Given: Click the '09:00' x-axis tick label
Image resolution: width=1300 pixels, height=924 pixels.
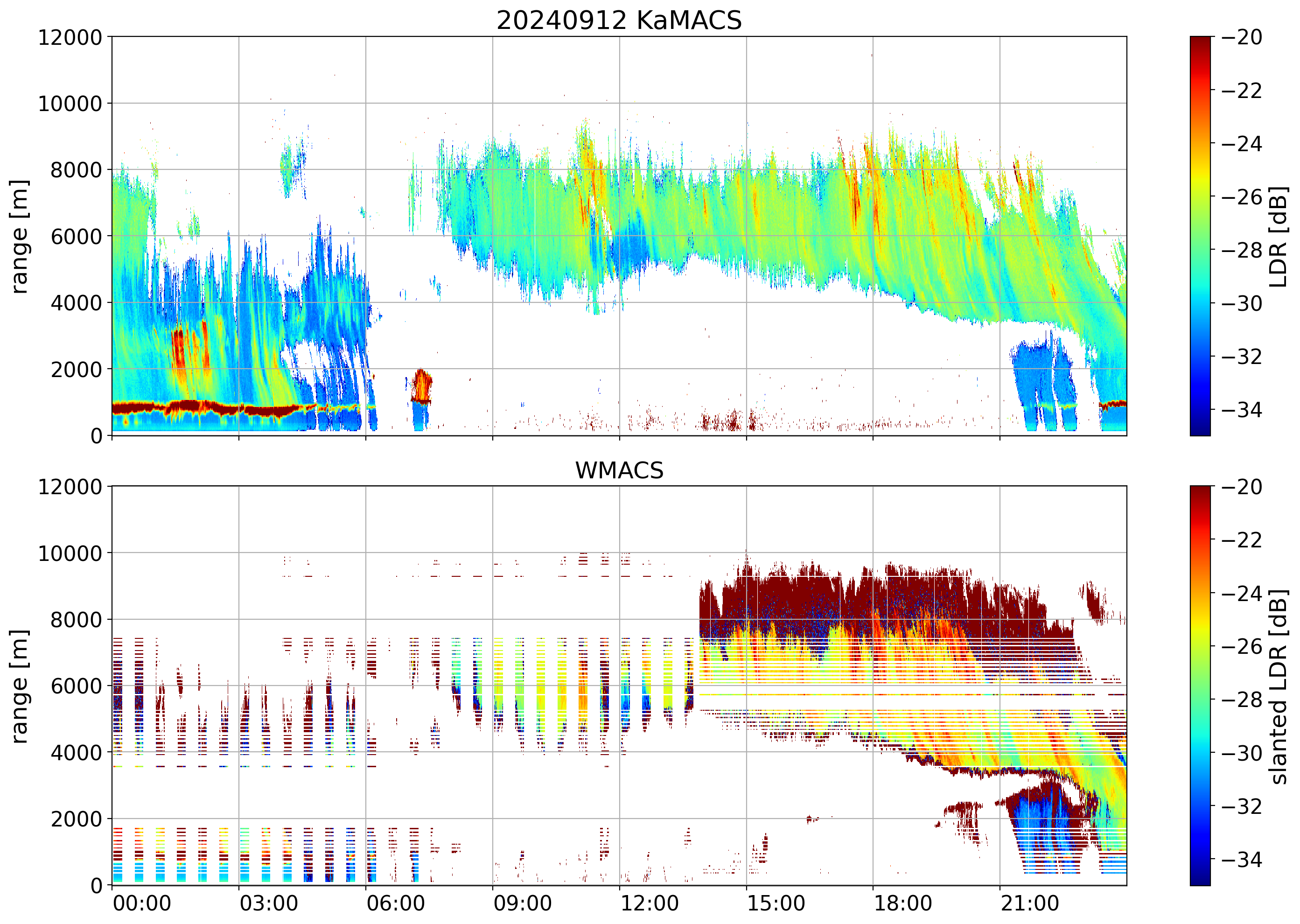Looking at the screenshot, I should (522, 903).
